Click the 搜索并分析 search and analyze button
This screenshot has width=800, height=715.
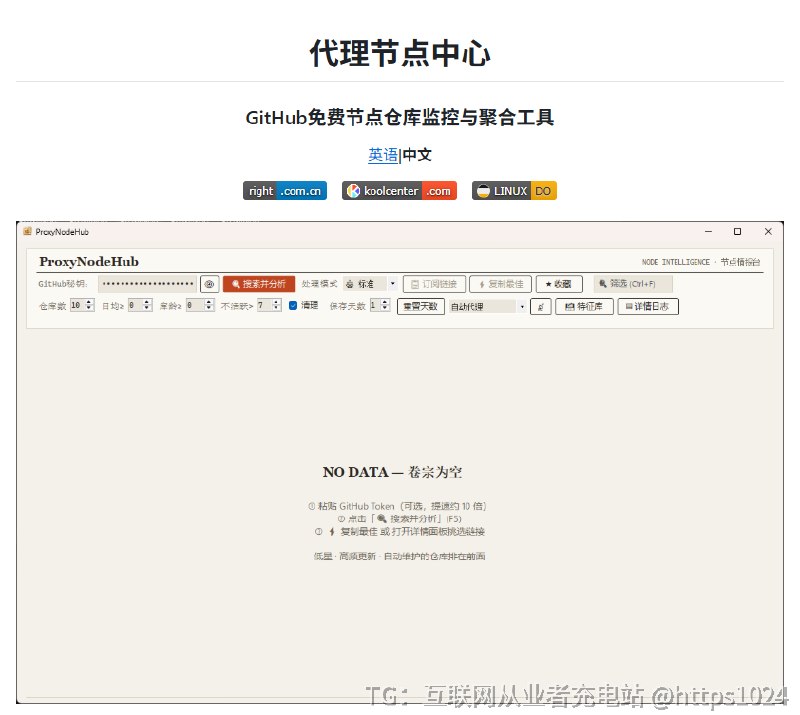coord(259,284)
